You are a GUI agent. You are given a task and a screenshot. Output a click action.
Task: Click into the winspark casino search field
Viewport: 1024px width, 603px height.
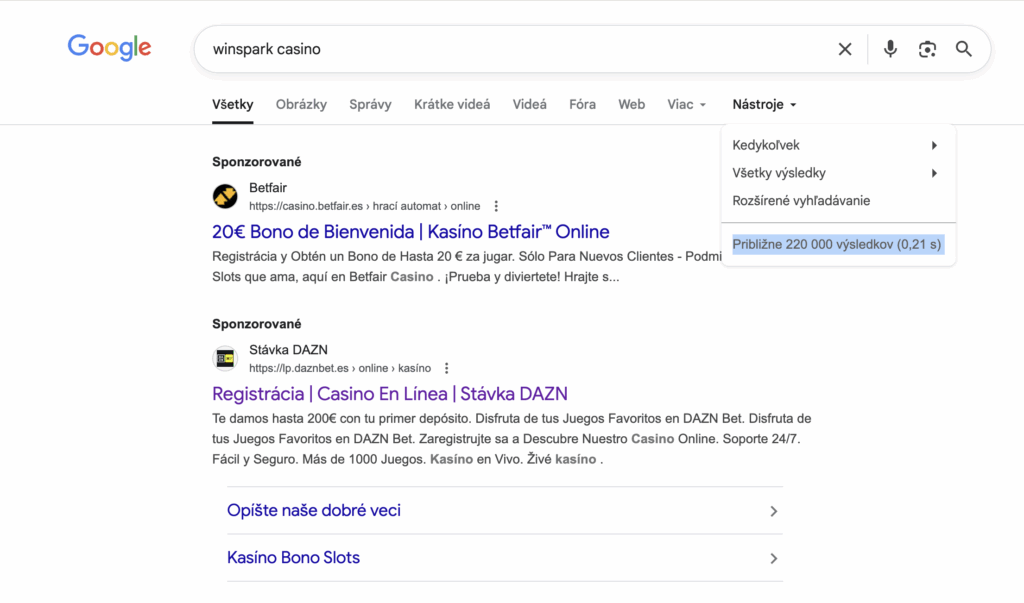click(500, 49)
